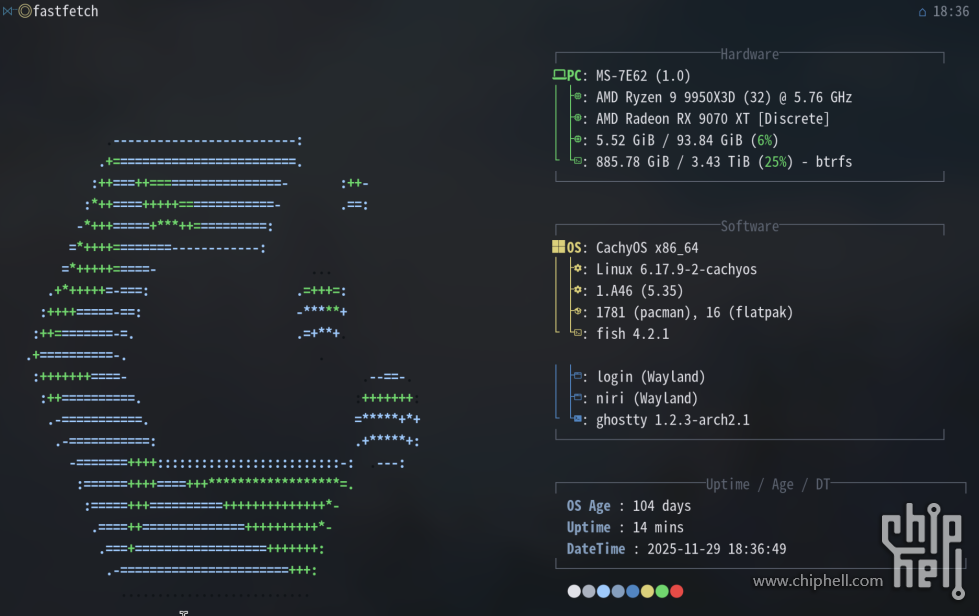Click the kernel gear icon beside Linux 6.17.9
This screenshot has width=979, height=616.
(x=578, y=269)
